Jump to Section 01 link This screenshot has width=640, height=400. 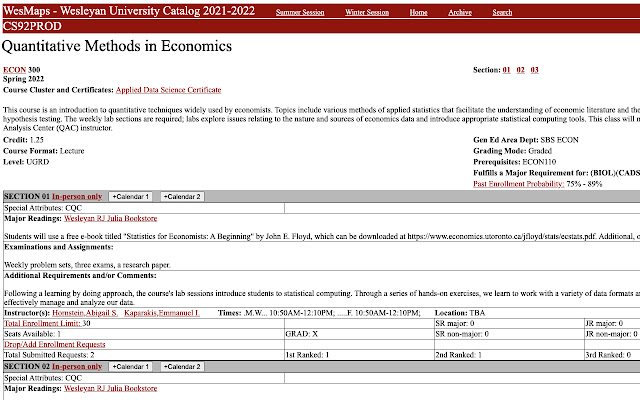tap(507, 70)
